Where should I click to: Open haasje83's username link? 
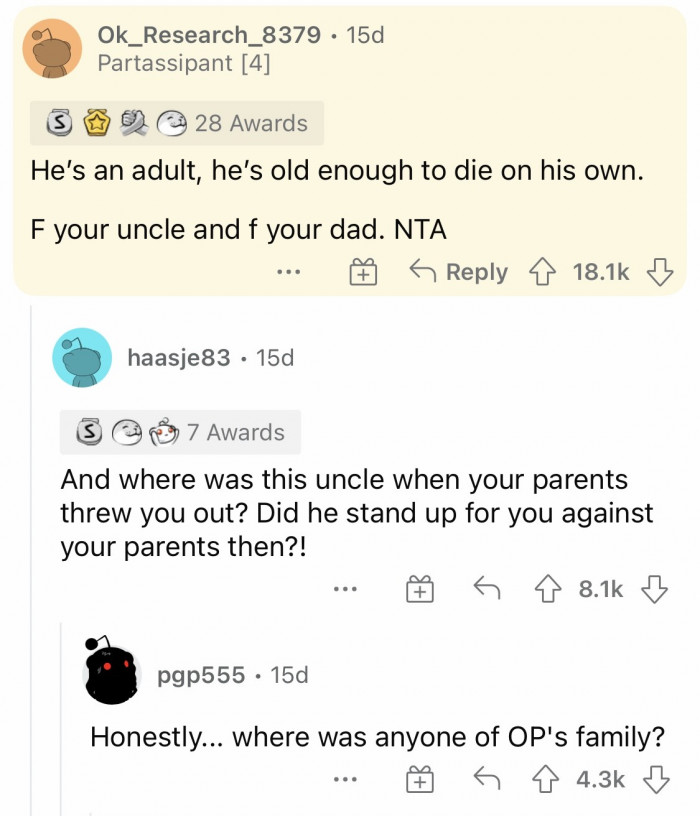pos(178,357)
